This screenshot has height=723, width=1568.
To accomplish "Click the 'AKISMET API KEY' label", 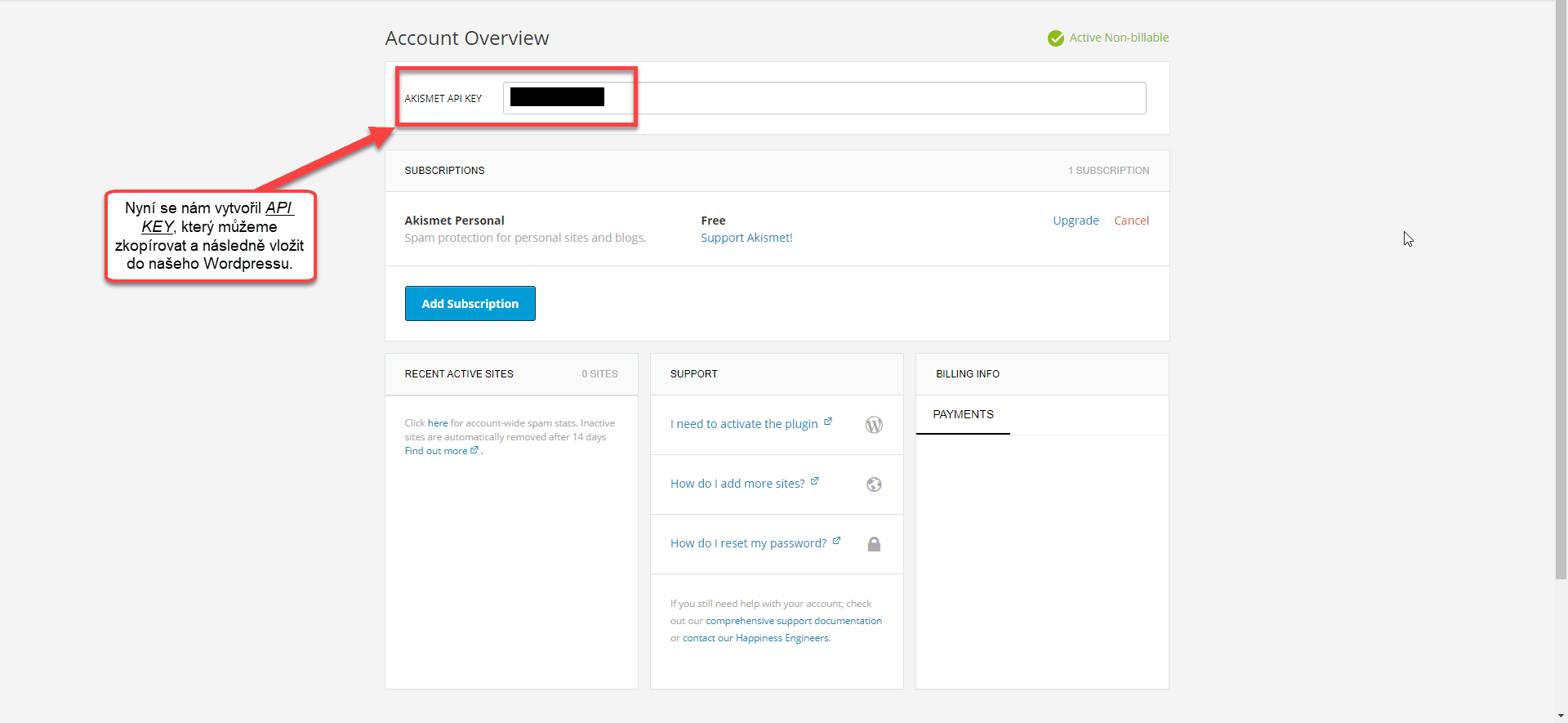I will tap(443, 99).
